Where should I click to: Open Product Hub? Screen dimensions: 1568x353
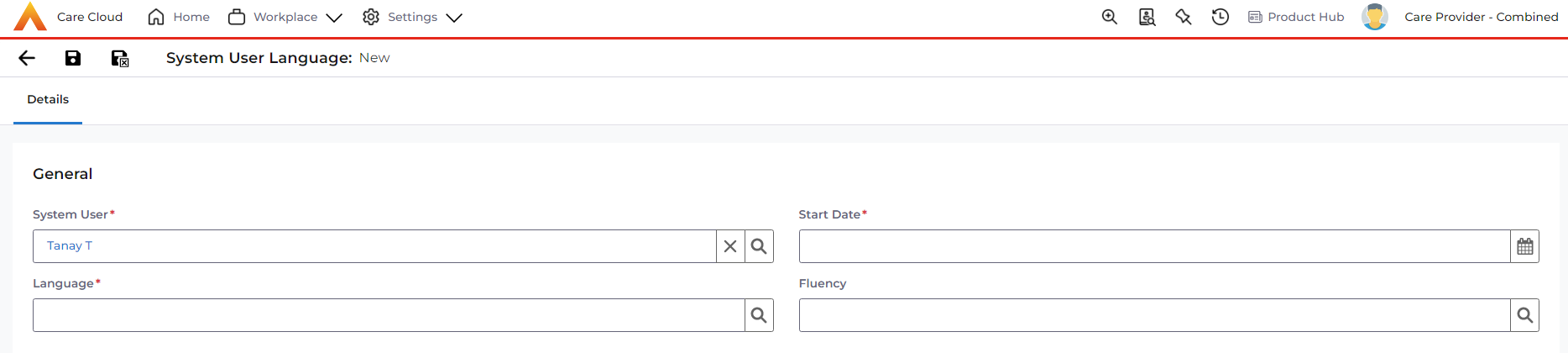pos(1296,17)
